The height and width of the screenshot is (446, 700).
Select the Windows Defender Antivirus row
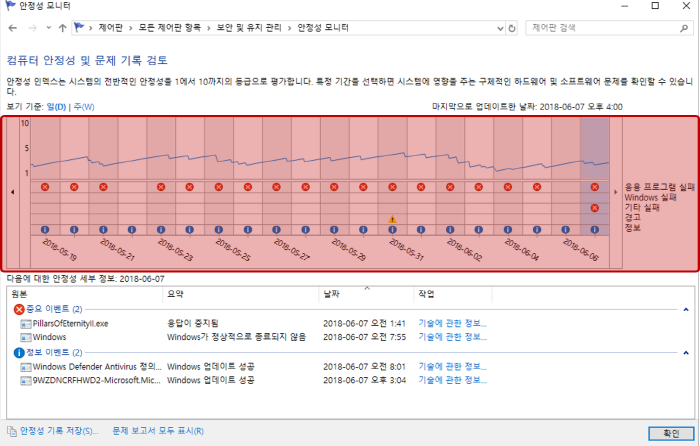click(x=254, y=367)
